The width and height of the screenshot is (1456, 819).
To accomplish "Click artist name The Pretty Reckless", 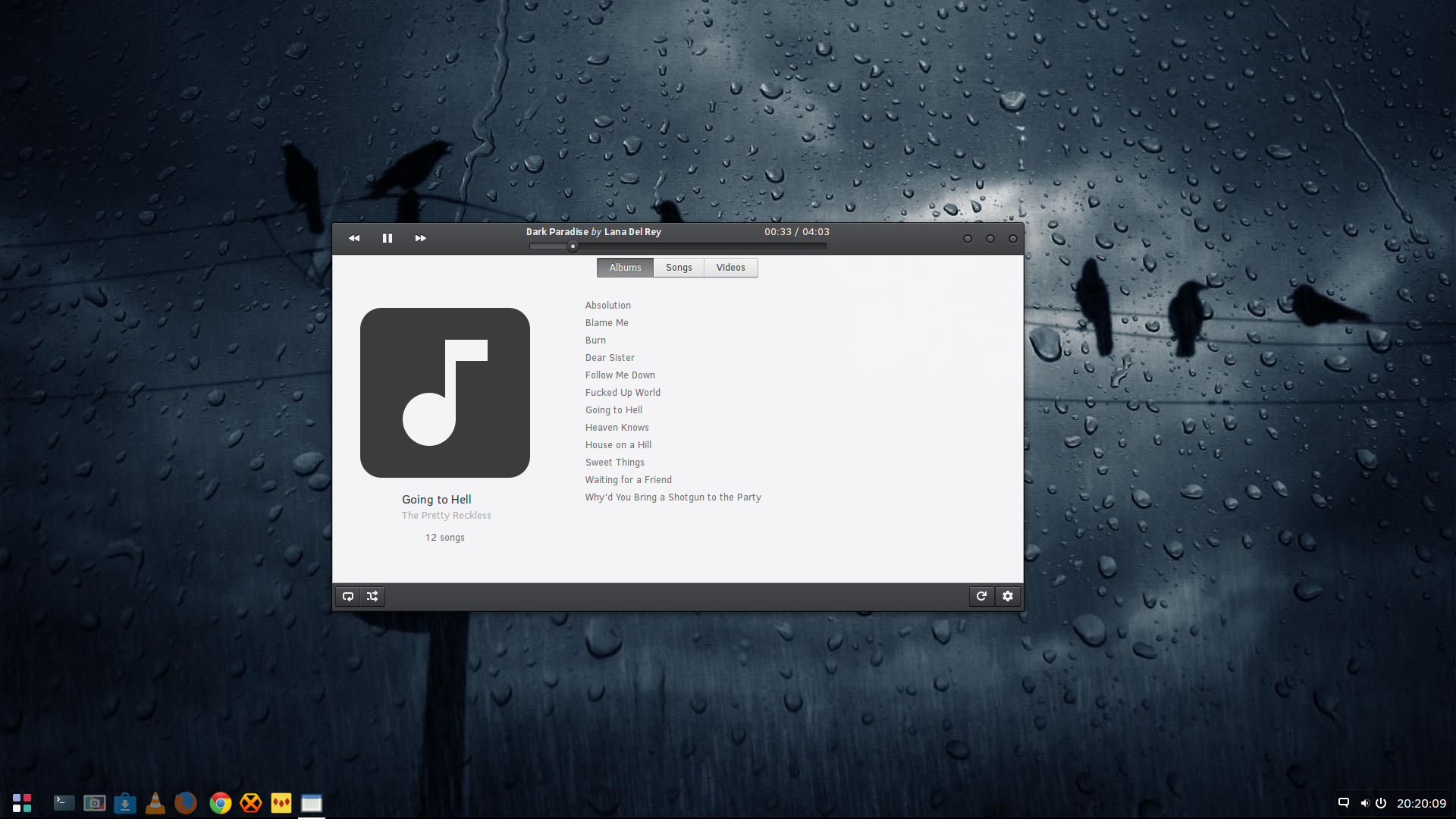I will [x=447, y=516].
